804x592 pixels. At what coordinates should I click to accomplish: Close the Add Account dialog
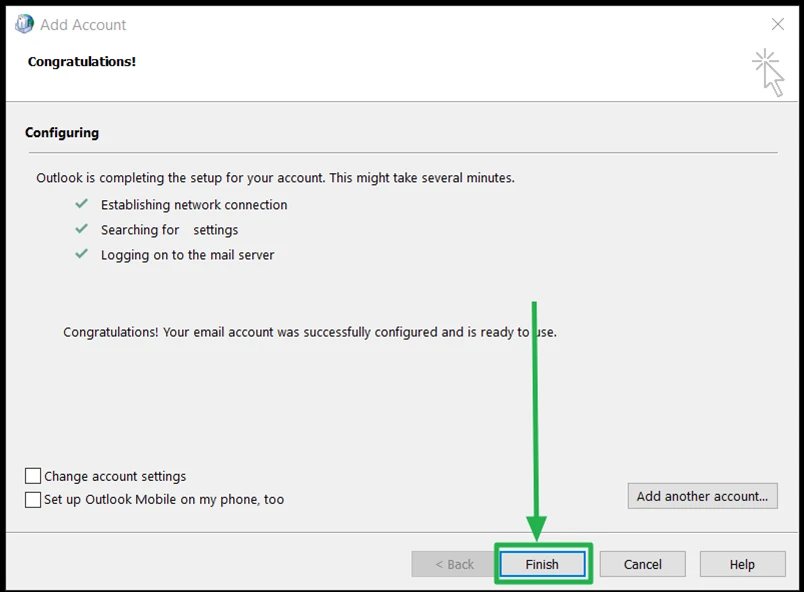coord(777,24)
